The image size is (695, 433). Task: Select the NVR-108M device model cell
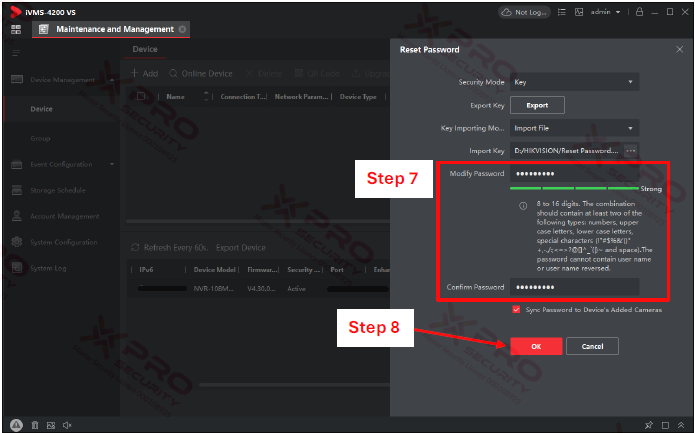tap(214, 289)
